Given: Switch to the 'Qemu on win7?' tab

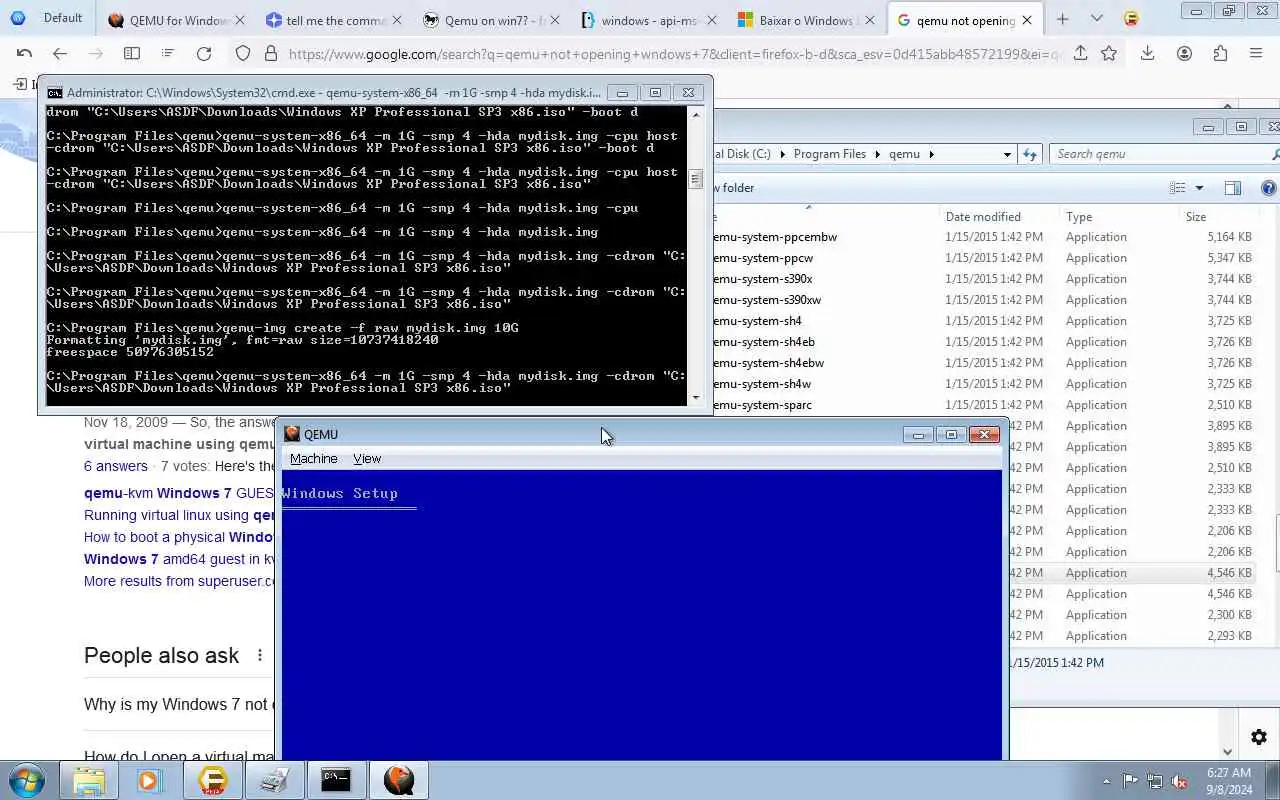Looking at the screenshot, I should coord(492,20).
